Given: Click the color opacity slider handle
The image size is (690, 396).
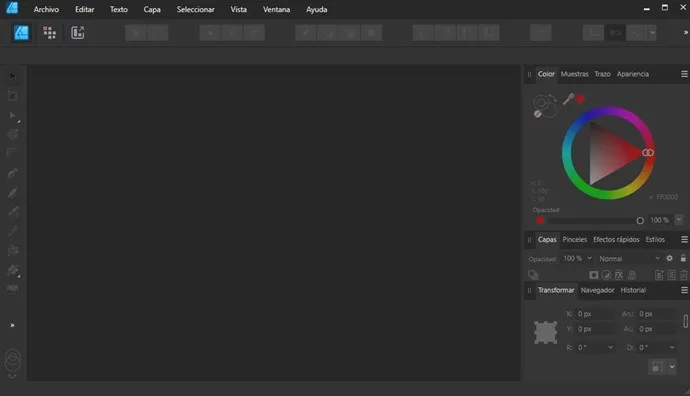Looking at the screenshot, I should pos(640,220).
